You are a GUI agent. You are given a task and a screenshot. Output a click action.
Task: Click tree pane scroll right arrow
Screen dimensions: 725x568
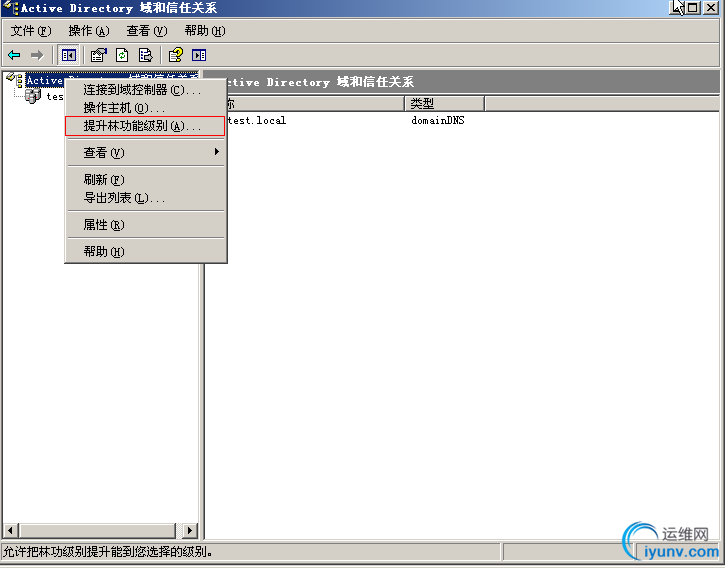coord(190,530)
